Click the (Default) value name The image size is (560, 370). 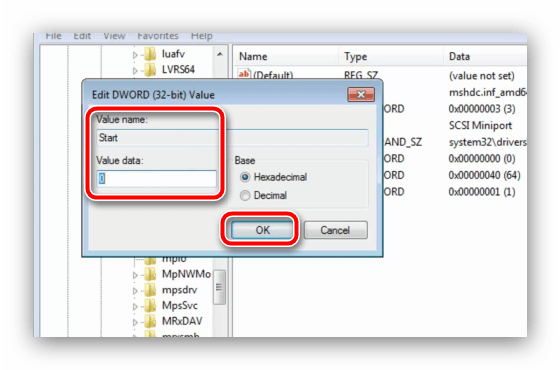(x=273, y=75)
